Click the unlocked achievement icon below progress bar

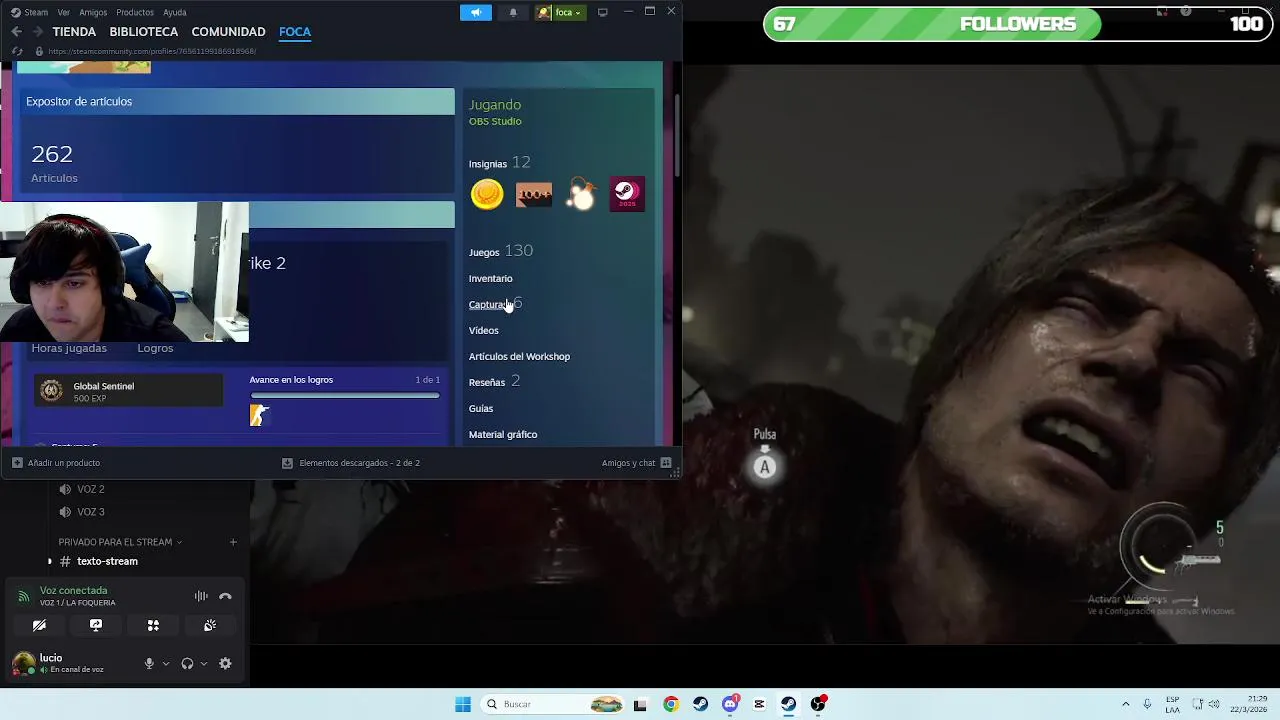point(259,415)
